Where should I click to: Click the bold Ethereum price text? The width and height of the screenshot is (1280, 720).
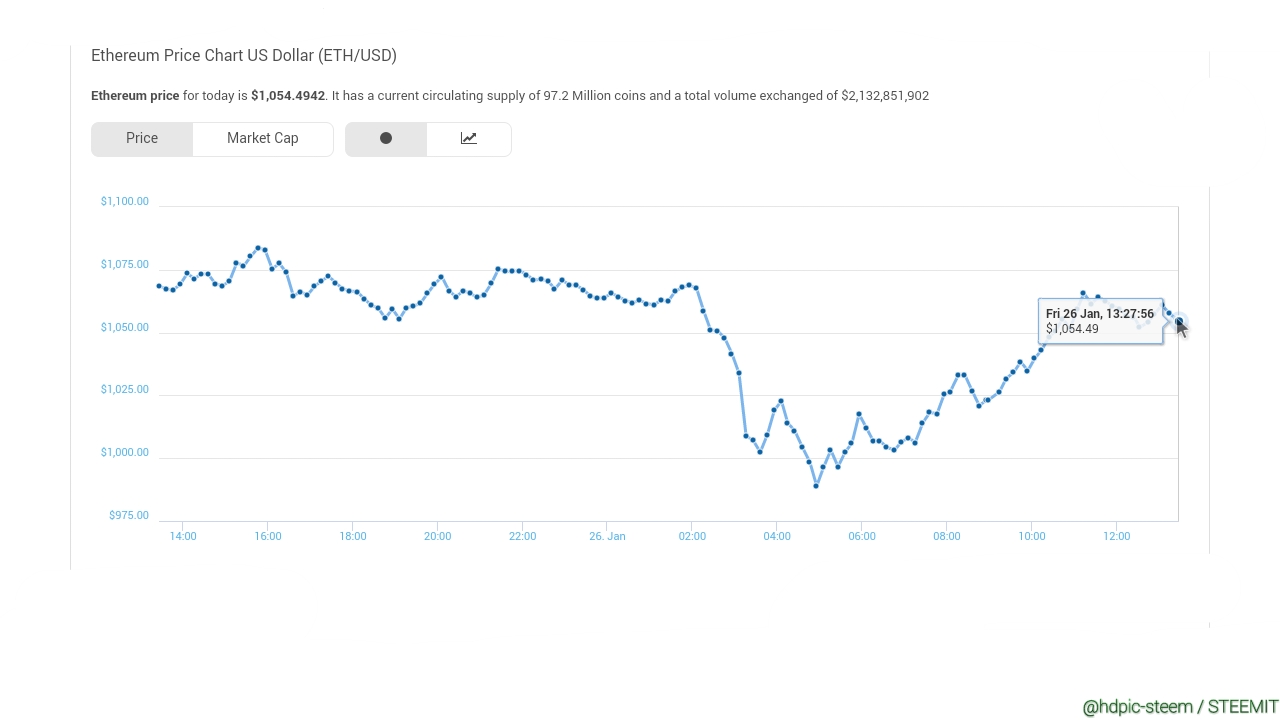pyautogui.click(x=135, y=96)
